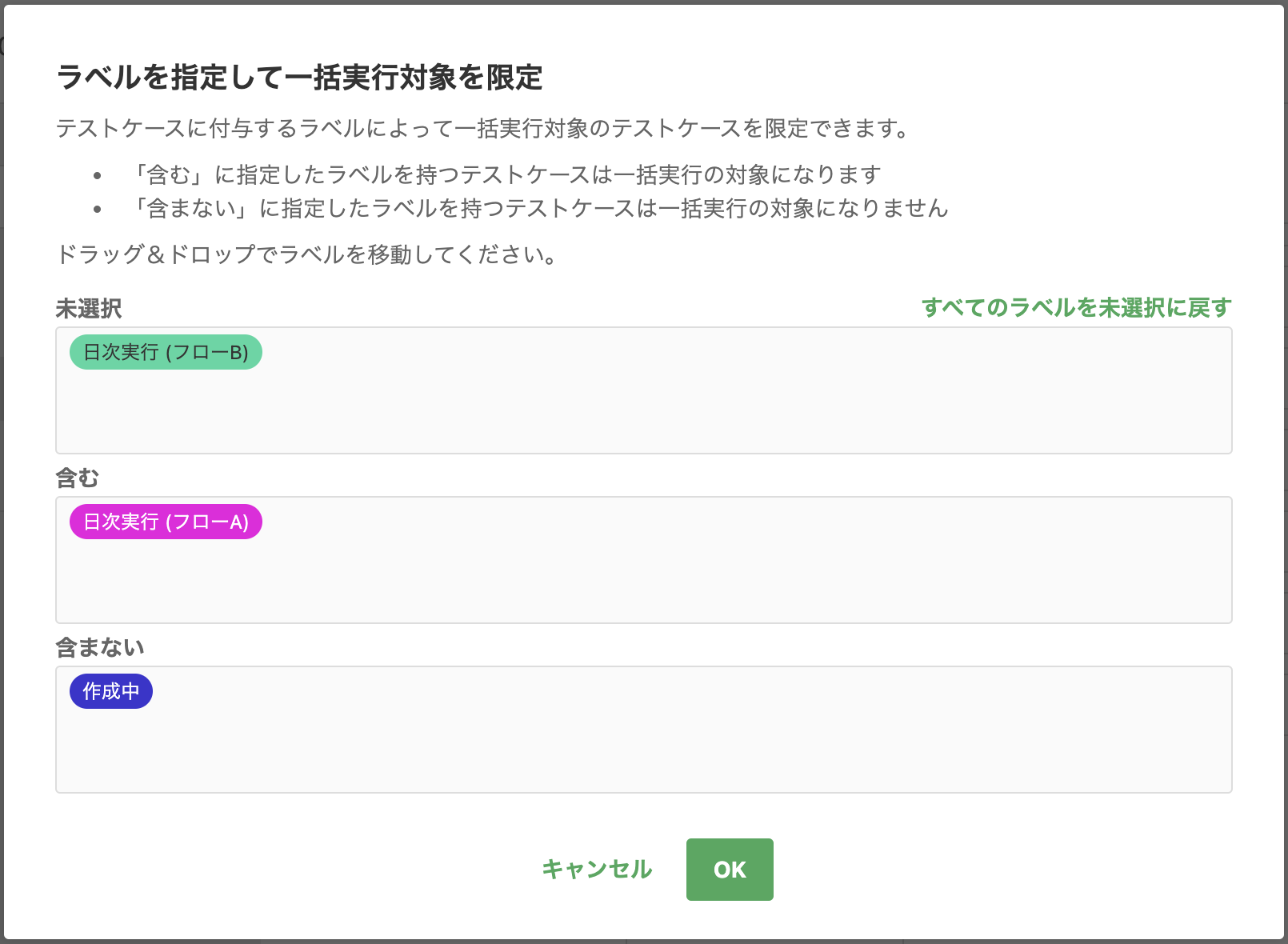Click the 未選択 section heading
Screen dimensions: 1288x944
(89, 309)
